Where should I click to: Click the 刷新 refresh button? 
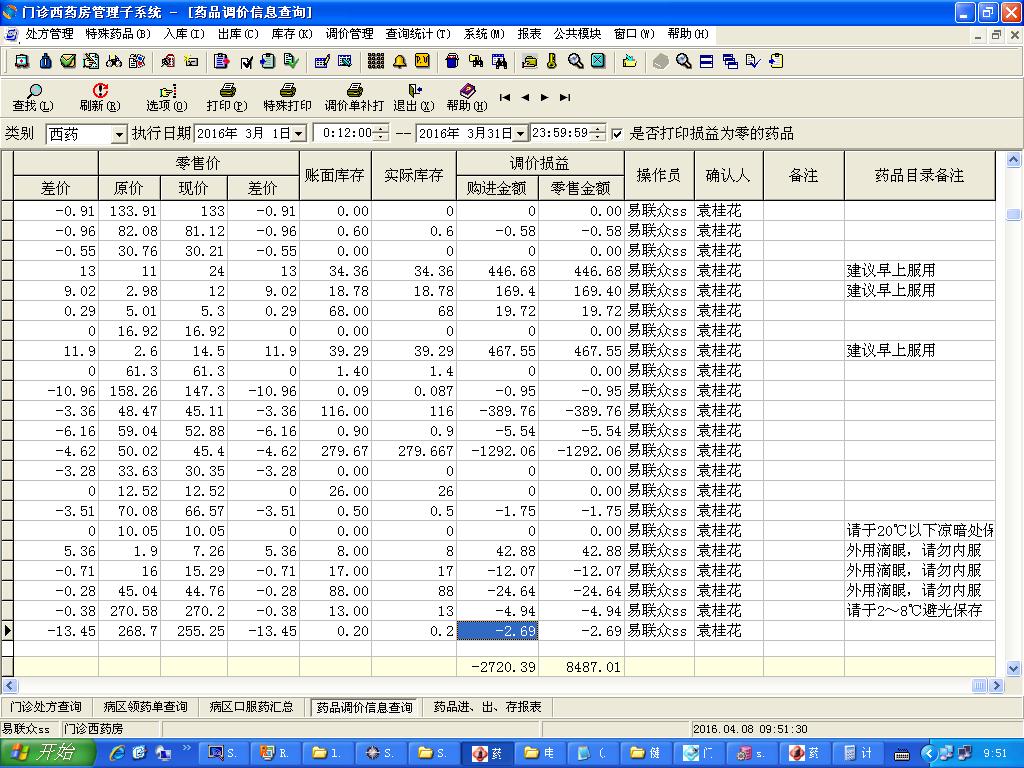click(x=100, y=97)
